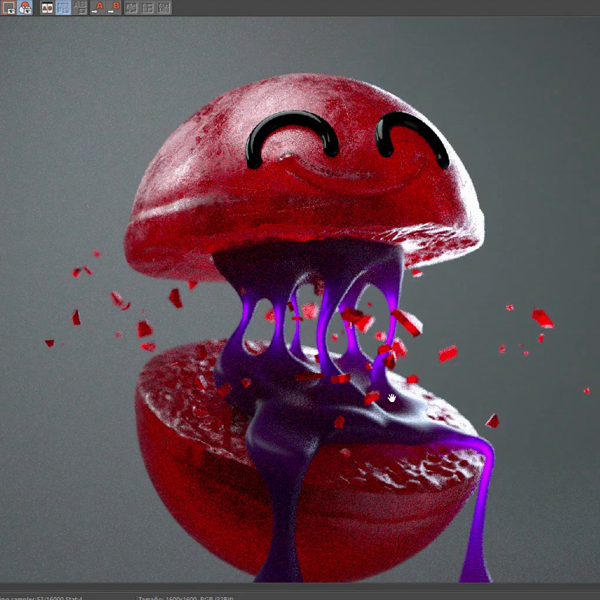Click the render region icon in toolbar
The height and width of the screenshot is (600, 600).
pyautogui.click(x=7, y=7)
